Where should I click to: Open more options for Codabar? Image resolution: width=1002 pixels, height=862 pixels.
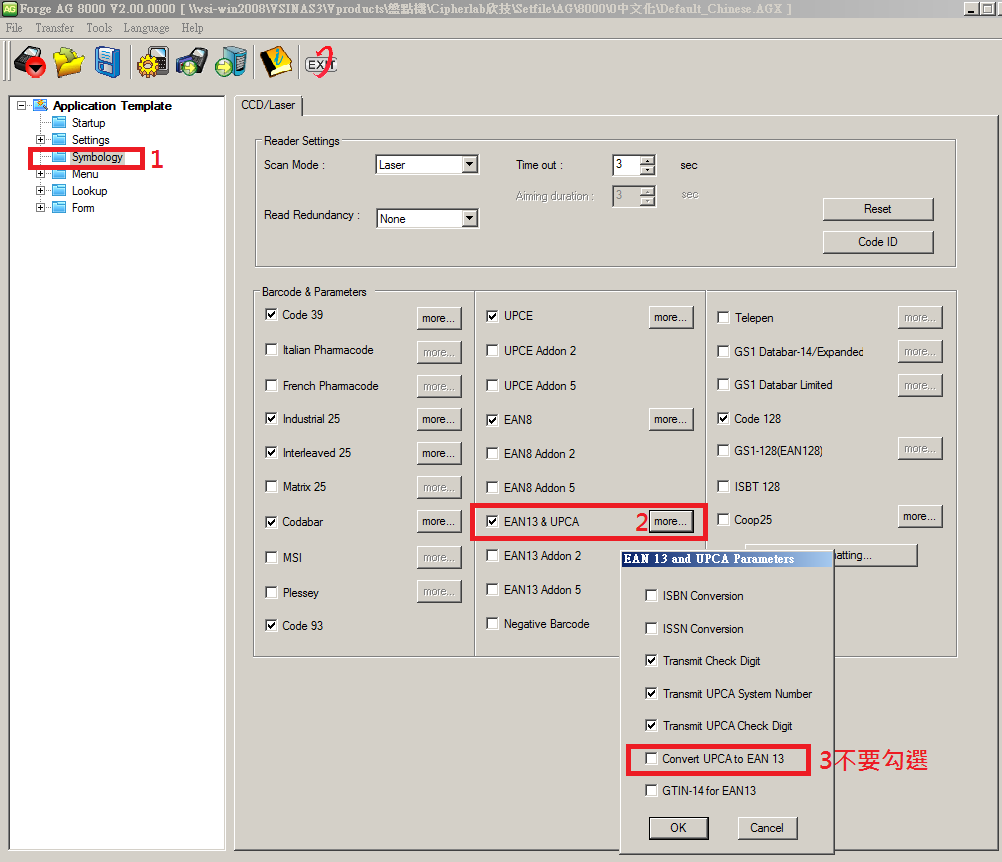(438, 521)
